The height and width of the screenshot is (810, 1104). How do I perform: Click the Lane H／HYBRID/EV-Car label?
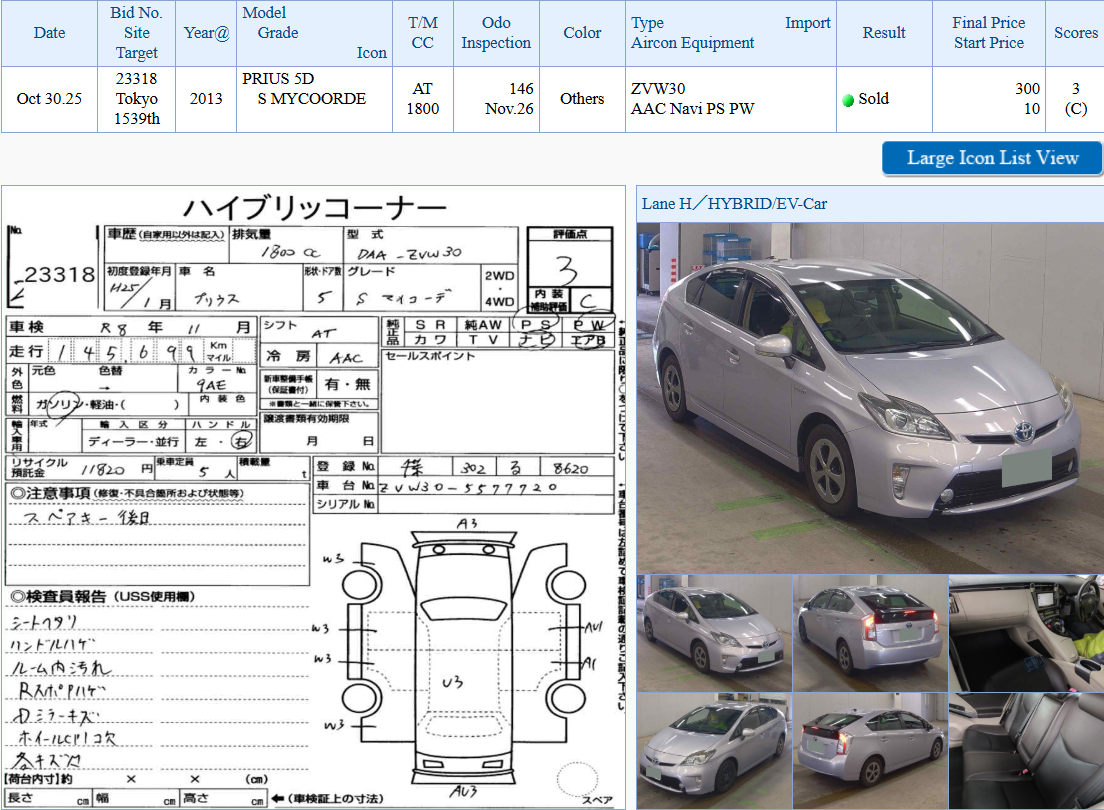[734, 204]
